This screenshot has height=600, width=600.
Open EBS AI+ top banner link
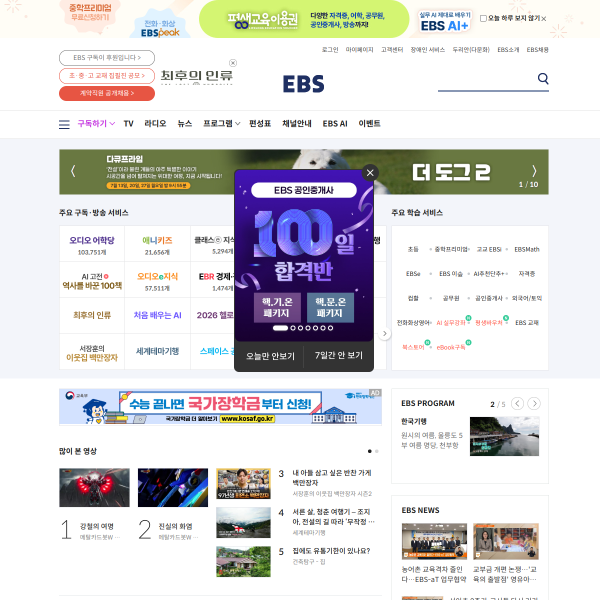(445, 21)
